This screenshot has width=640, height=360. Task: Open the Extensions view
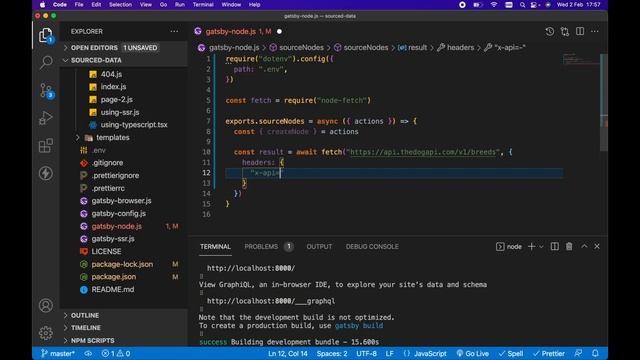coord(46,145)
